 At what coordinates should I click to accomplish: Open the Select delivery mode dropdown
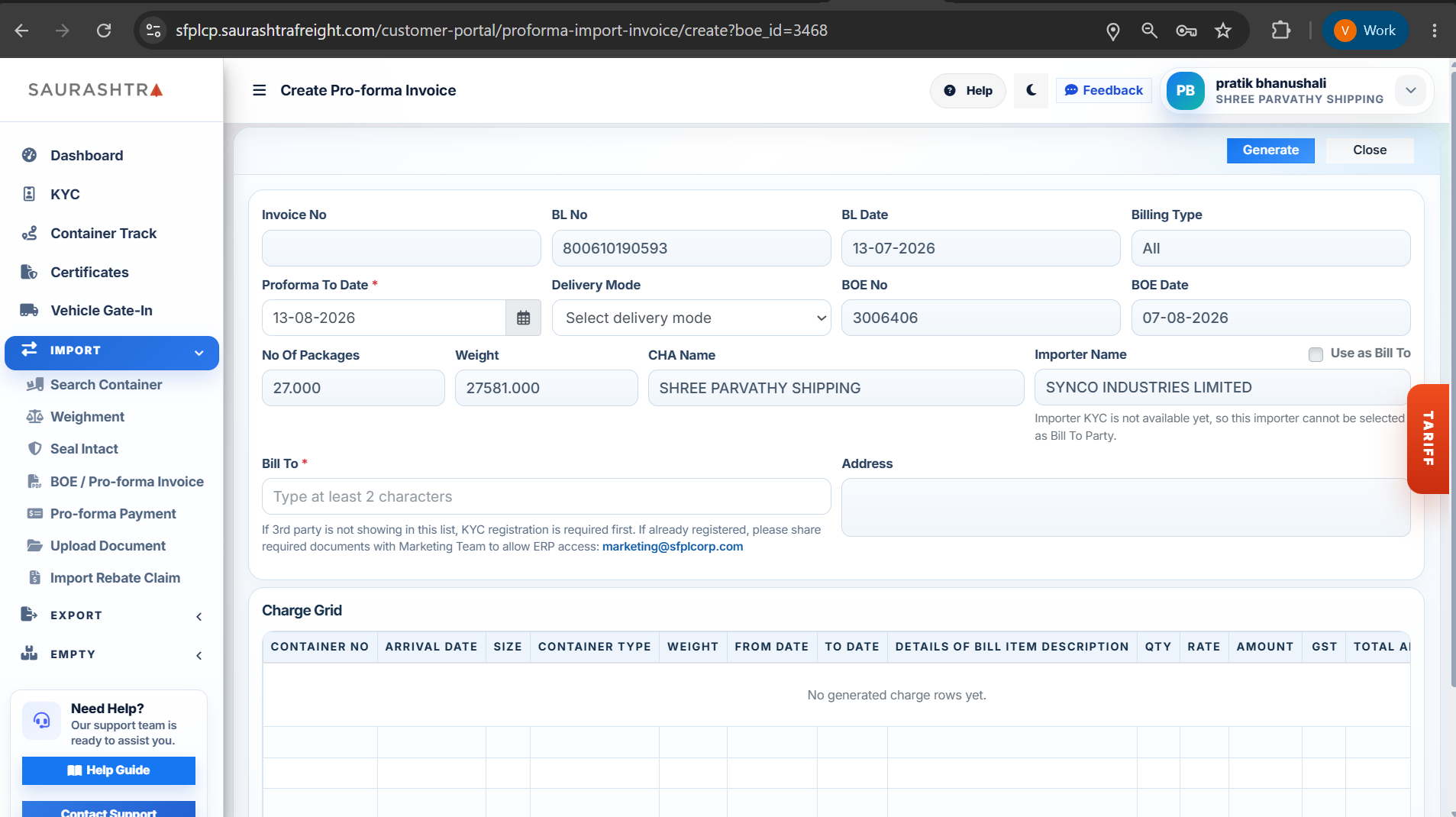691,318
